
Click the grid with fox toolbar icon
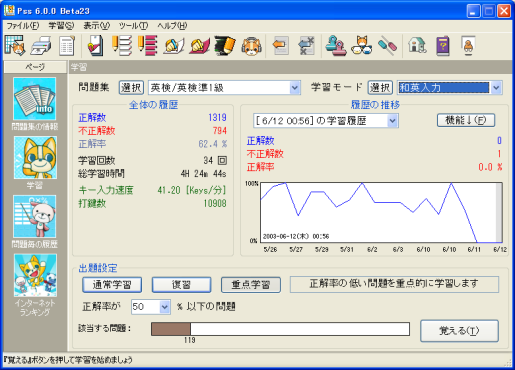(x=15, y=45)
